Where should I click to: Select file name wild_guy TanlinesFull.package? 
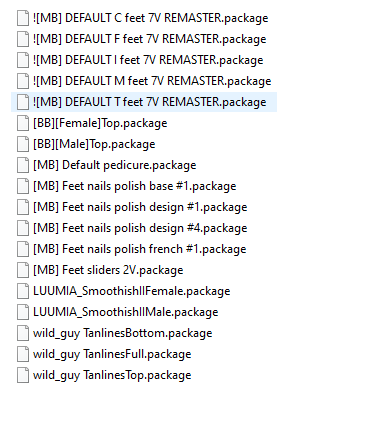112,354
